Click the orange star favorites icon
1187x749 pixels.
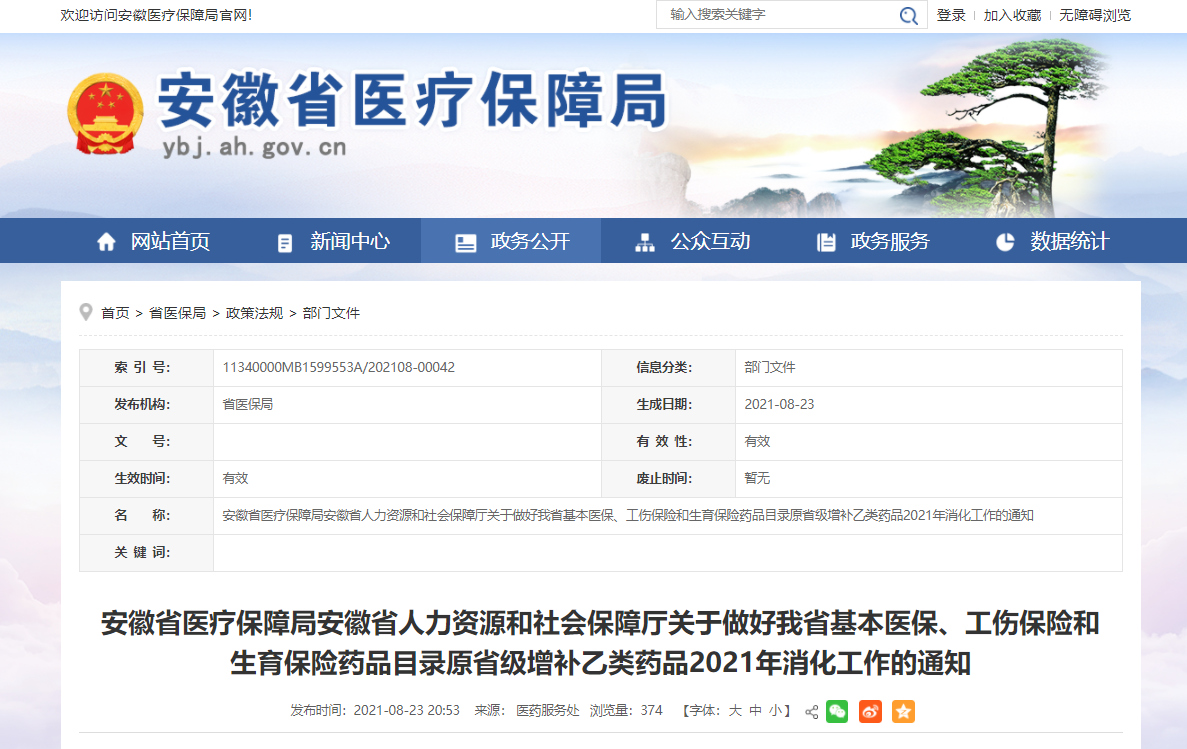(x=903, y=711)
